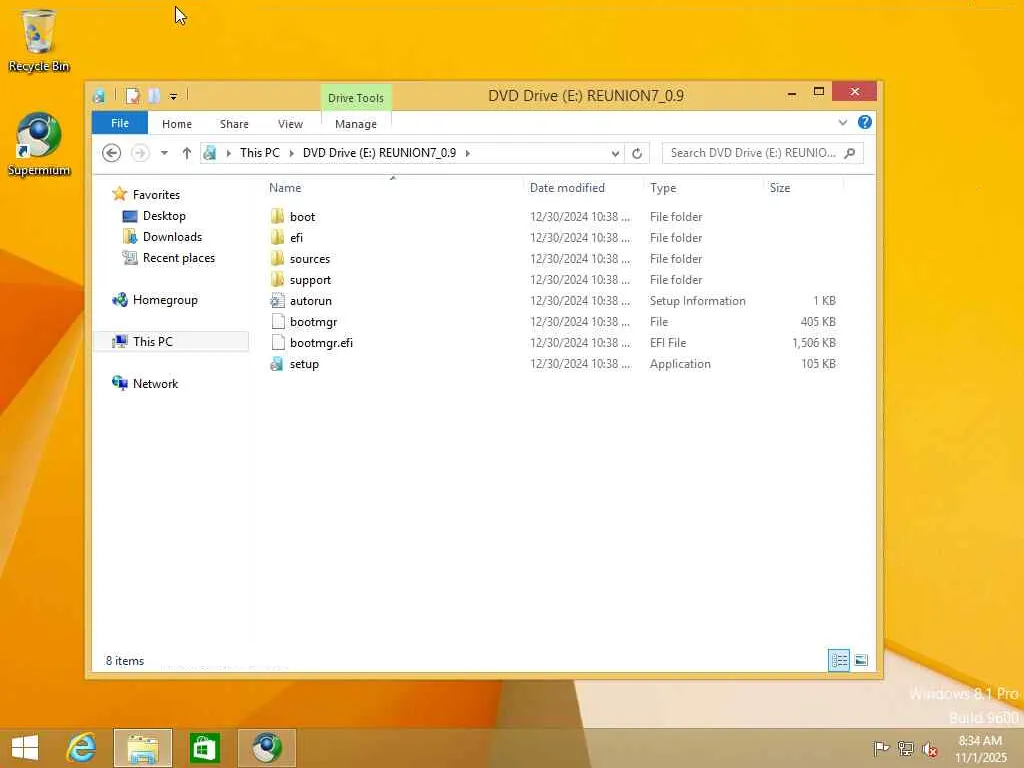Go up one level with Up arrow
This screenshot has height=768, width=1024.
coord(187,153)
